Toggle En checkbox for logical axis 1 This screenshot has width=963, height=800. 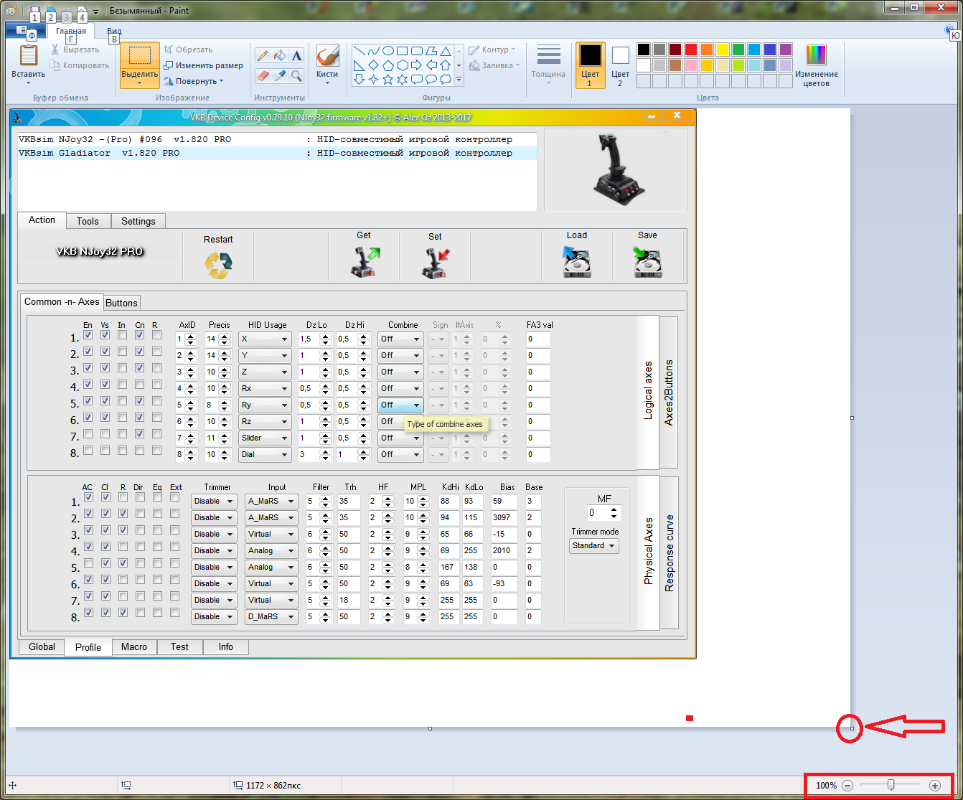(88, 335)
